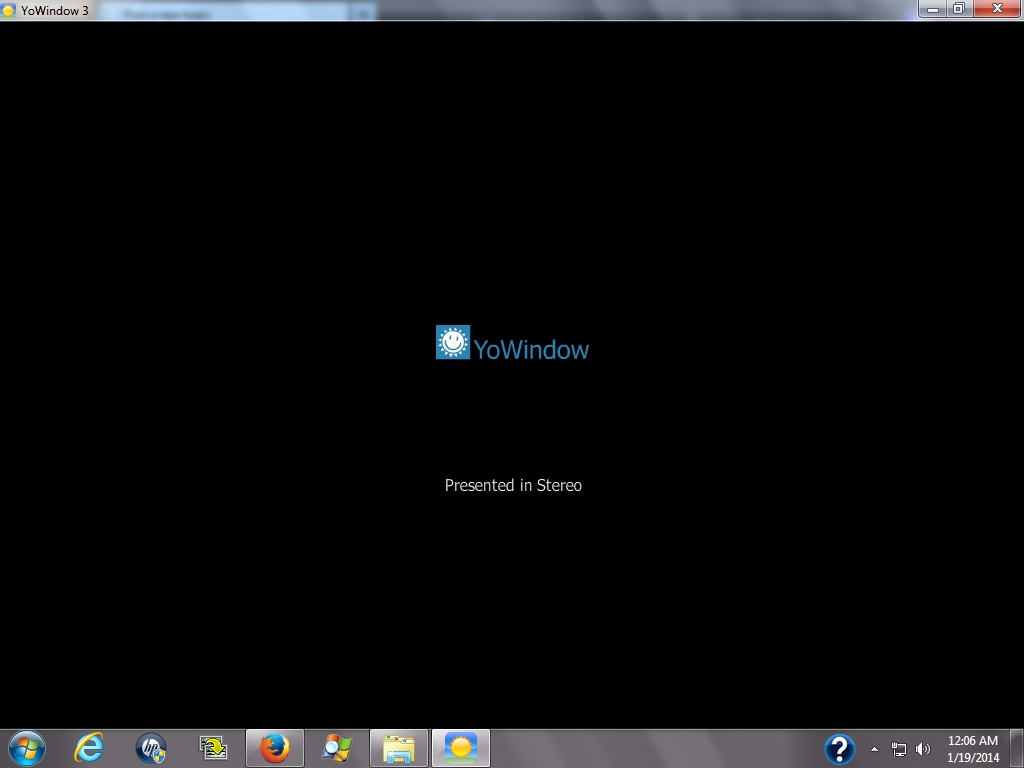1024x768 pixels.
Task: Open the Windows Start menu
Action: point(27,748)
